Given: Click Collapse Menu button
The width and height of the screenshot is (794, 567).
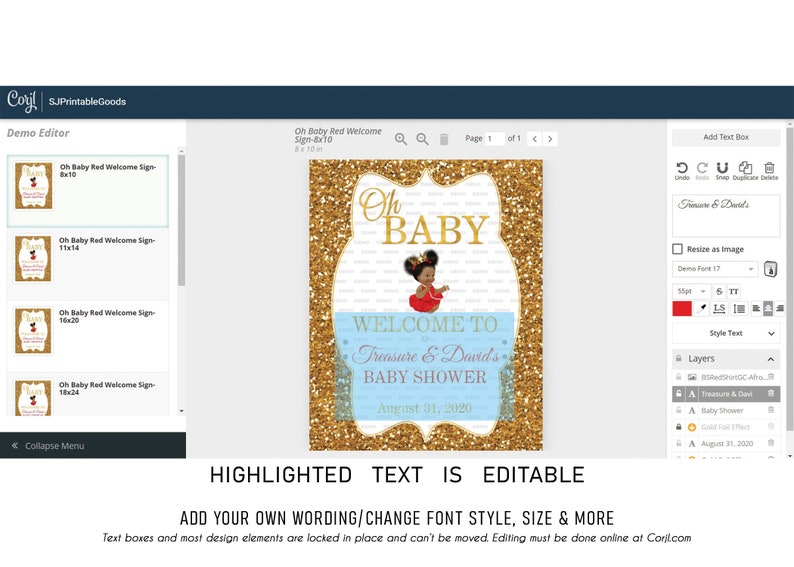Looking at the screenshot, I should [x=93, y=446].
